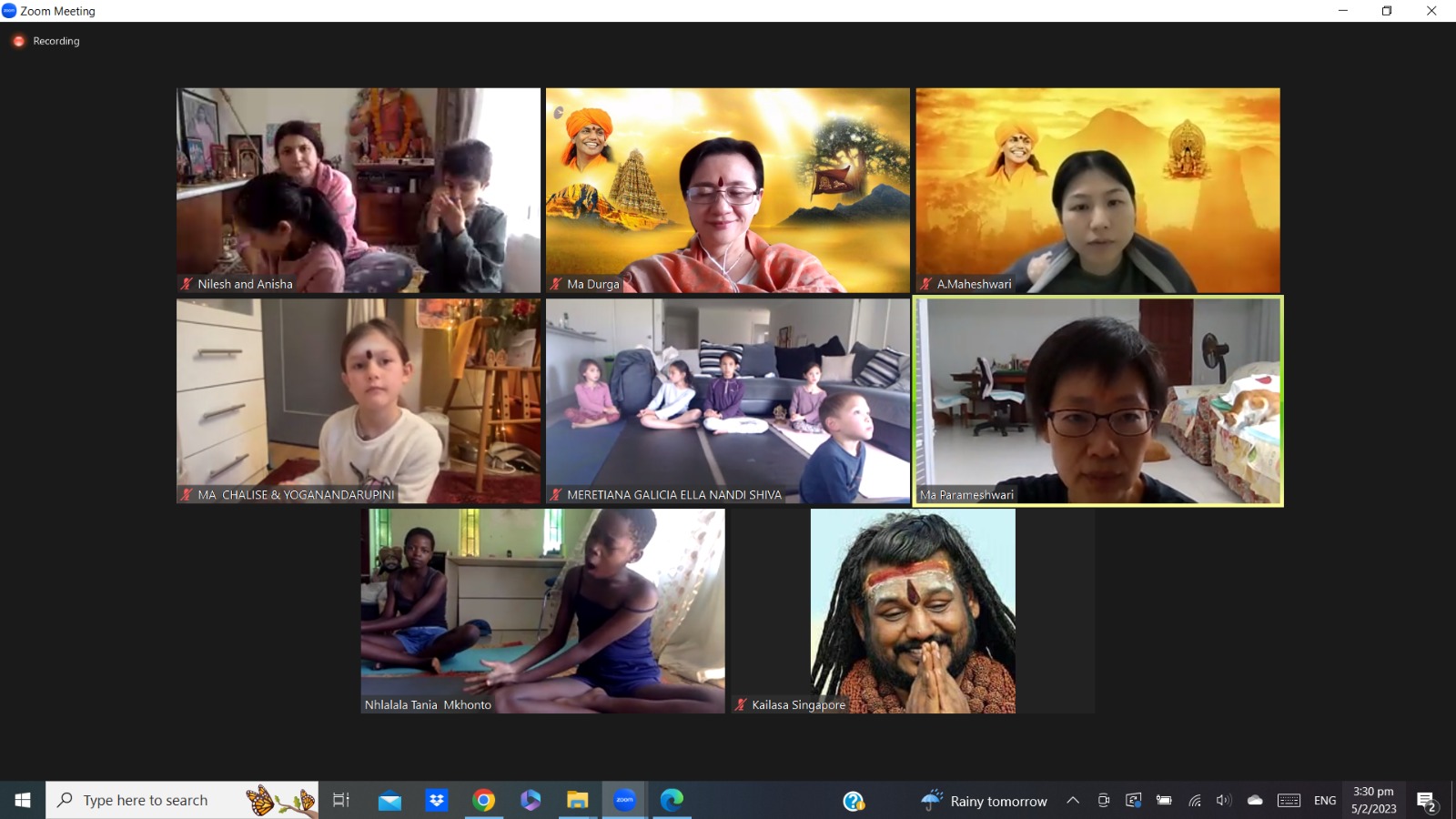Toggle the volume speaker icon in tray
Screen dimensions: 1456x819
pyautogui.click(x=1224, y=801)
